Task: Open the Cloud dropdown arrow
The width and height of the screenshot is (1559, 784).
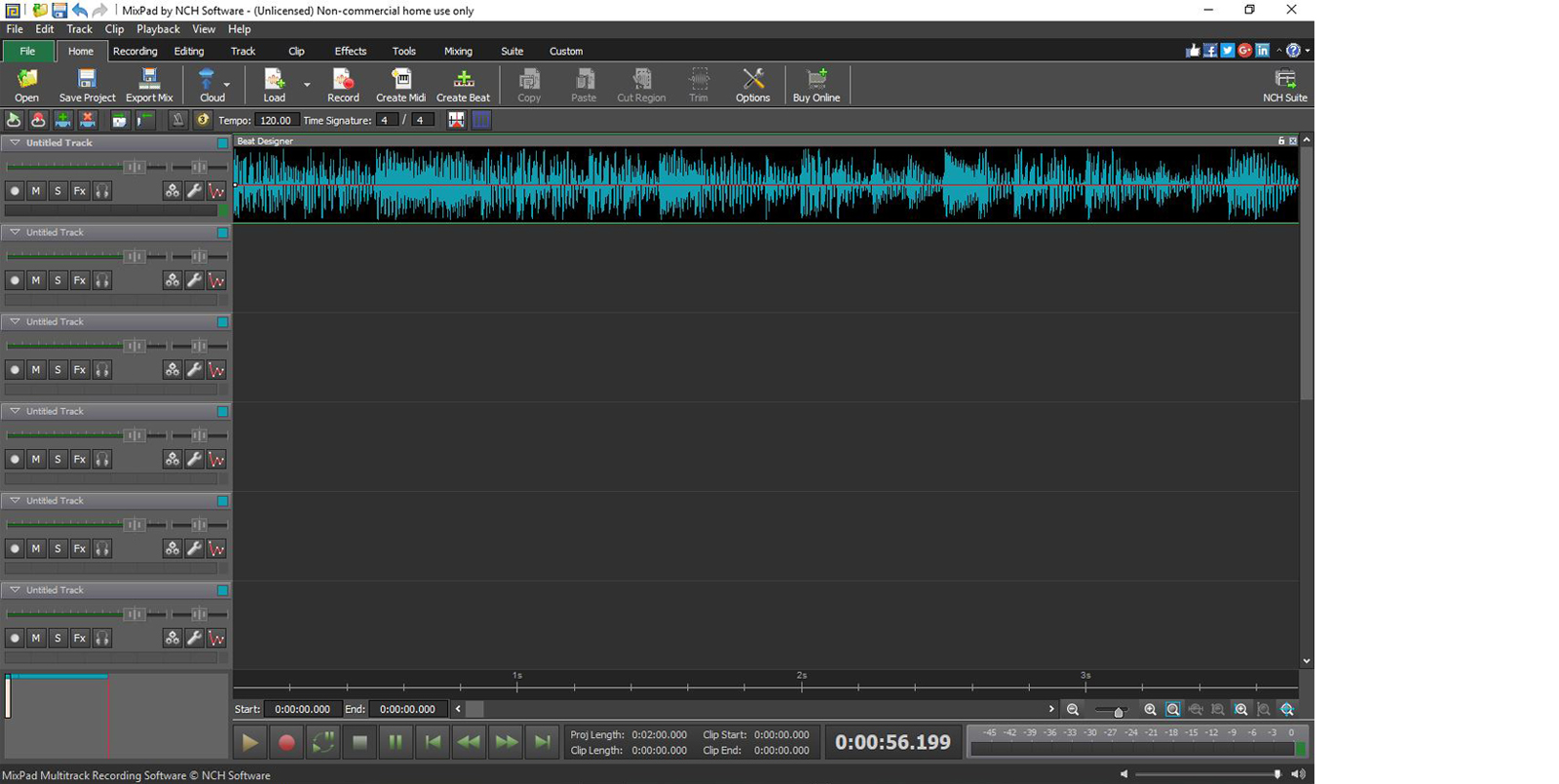Action: [227, 85]
